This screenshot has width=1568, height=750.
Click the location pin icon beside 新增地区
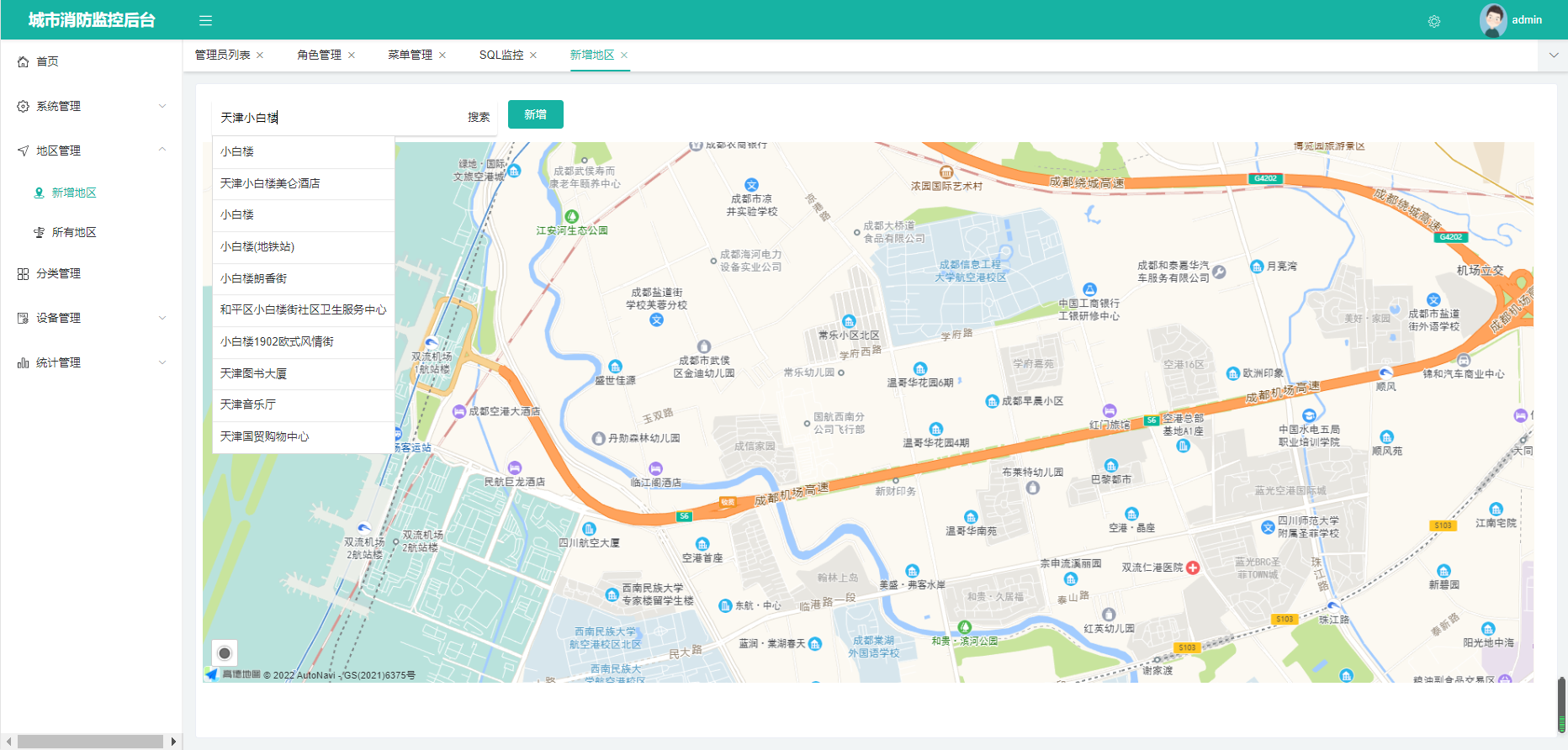point(39,193)
